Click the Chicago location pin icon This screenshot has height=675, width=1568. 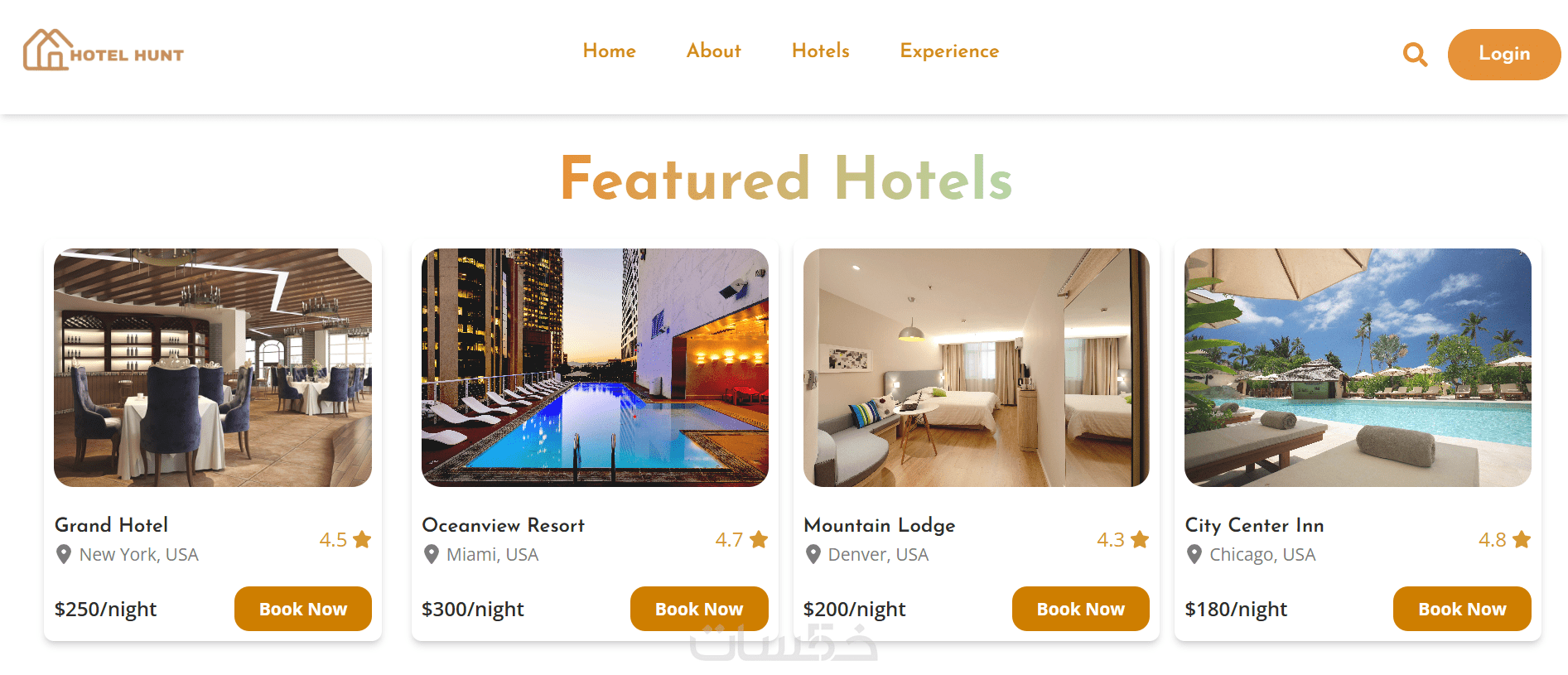pos(1194,554)
